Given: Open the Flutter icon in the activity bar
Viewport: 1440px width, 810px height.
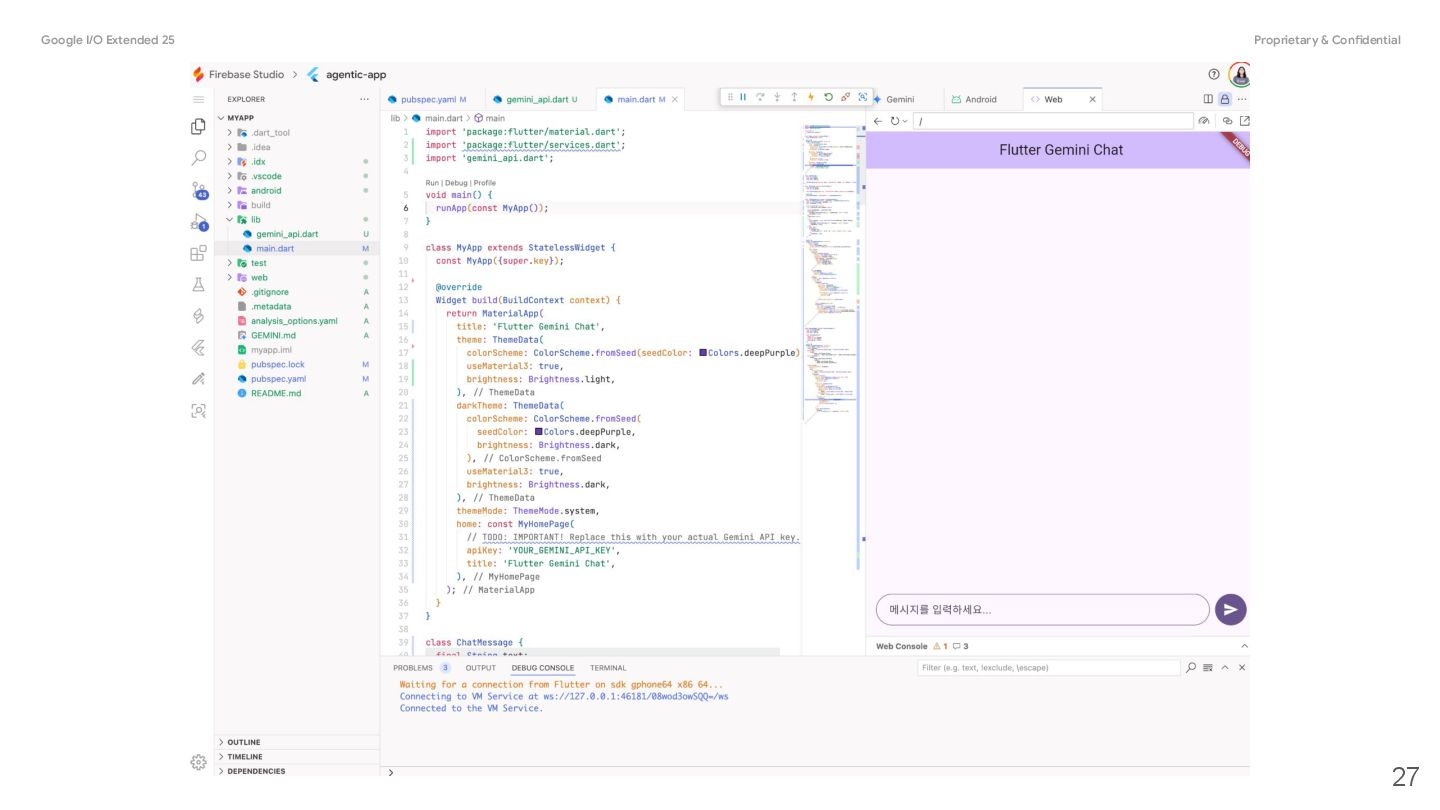Looking at the screenshot, I should (199, 348).
